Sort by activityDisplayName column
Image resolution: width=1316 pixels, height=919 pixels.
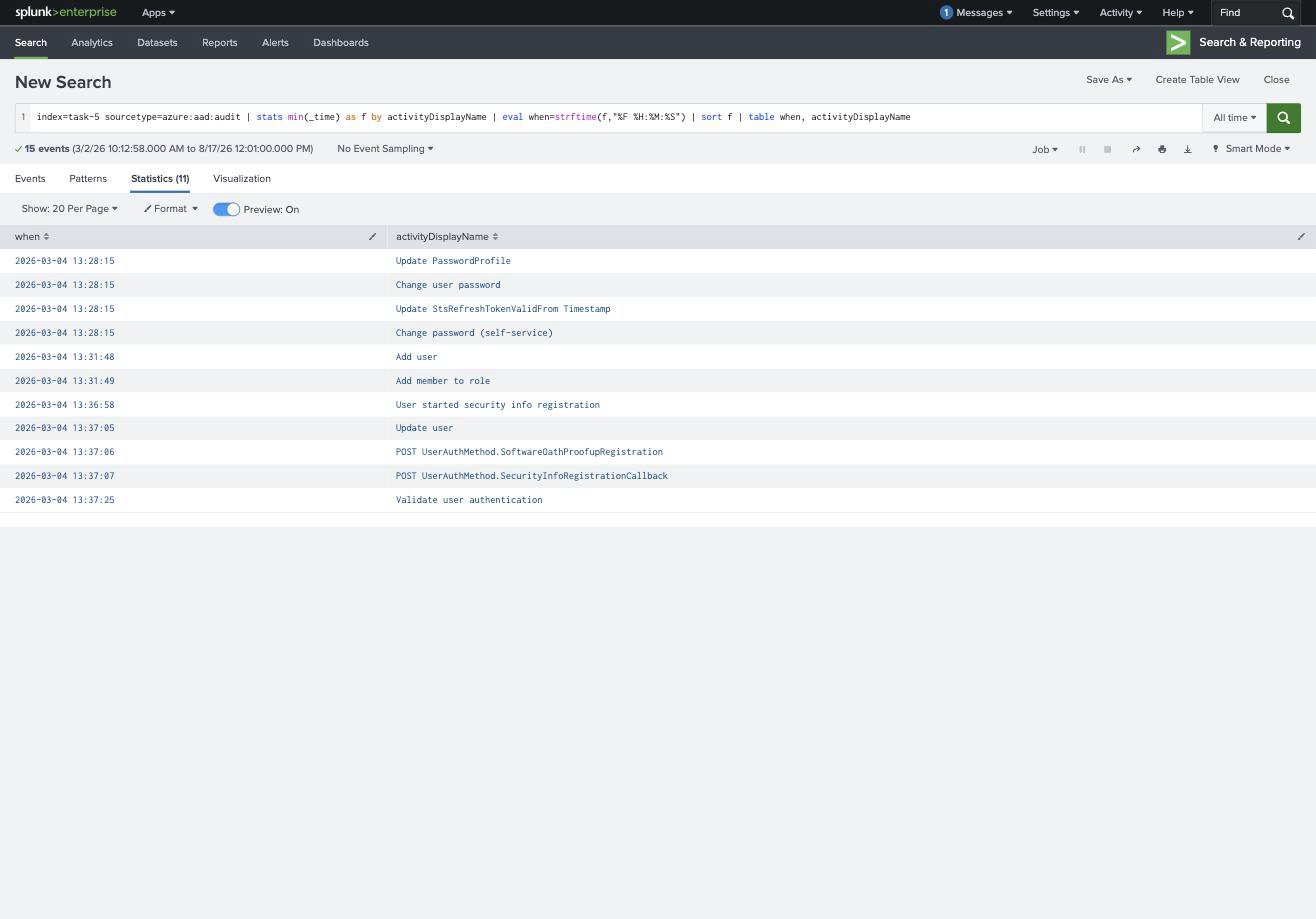coord(447,237)
